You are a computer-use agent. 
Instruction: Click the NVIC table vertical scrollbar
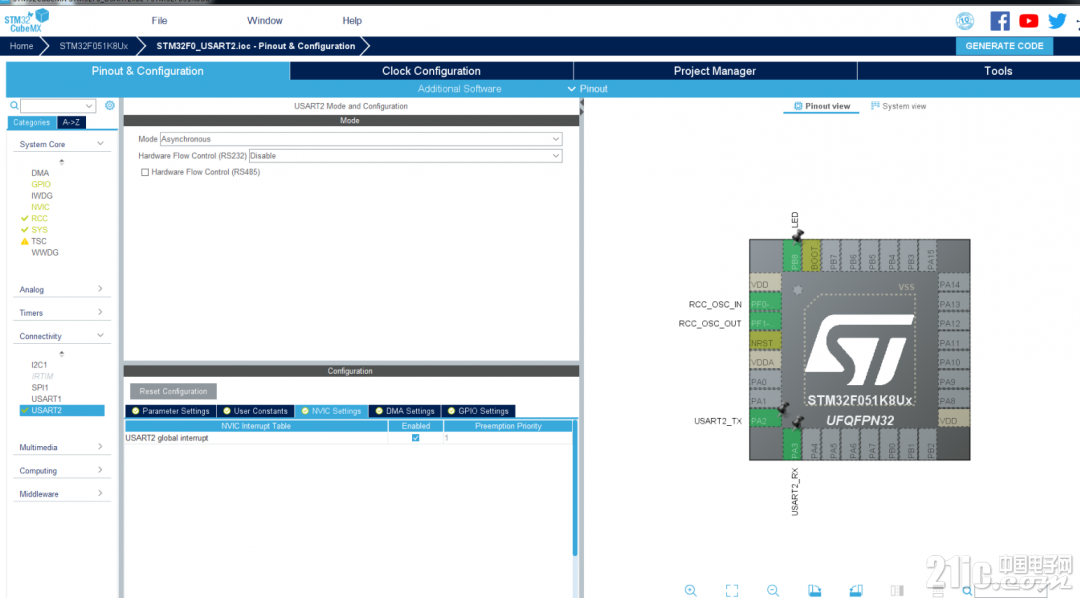575,489
